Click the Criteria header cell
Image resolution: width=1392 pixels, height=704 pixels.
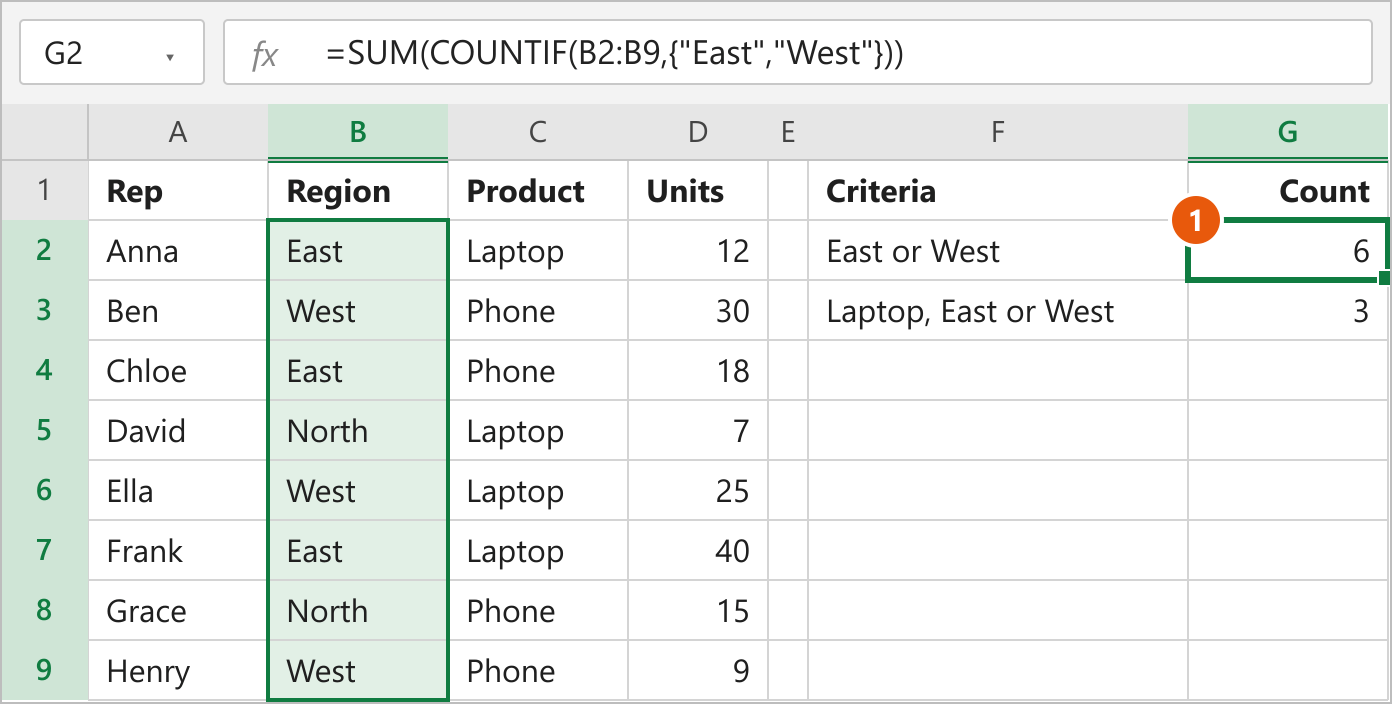[998, 190]
